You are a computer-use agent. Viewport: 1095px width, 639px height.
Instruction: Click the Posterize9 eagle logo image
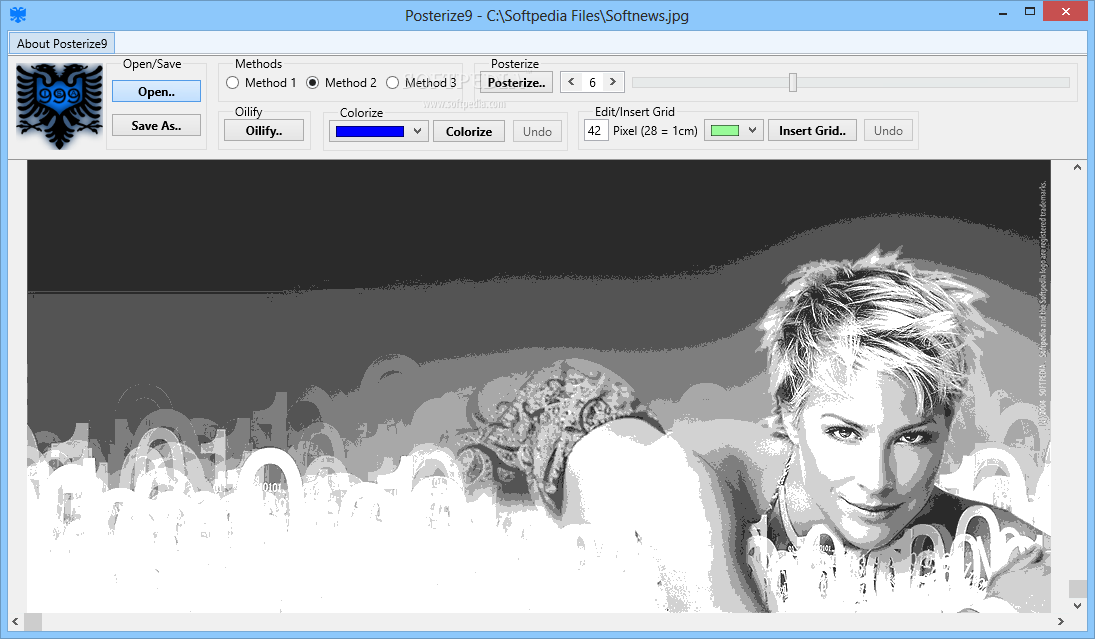[59, 106]
